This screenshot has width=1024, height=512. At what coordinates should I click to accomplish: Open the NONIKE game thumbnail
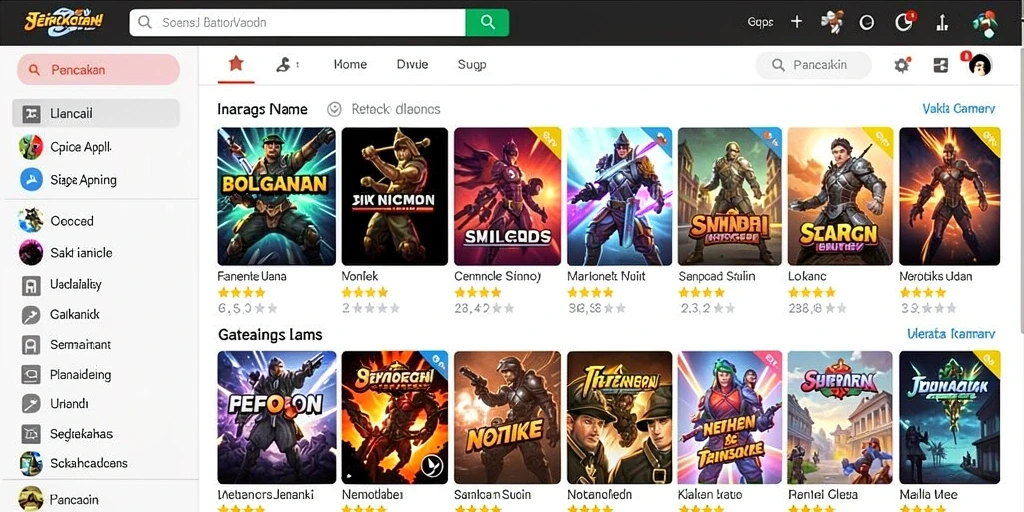point(507,417)
